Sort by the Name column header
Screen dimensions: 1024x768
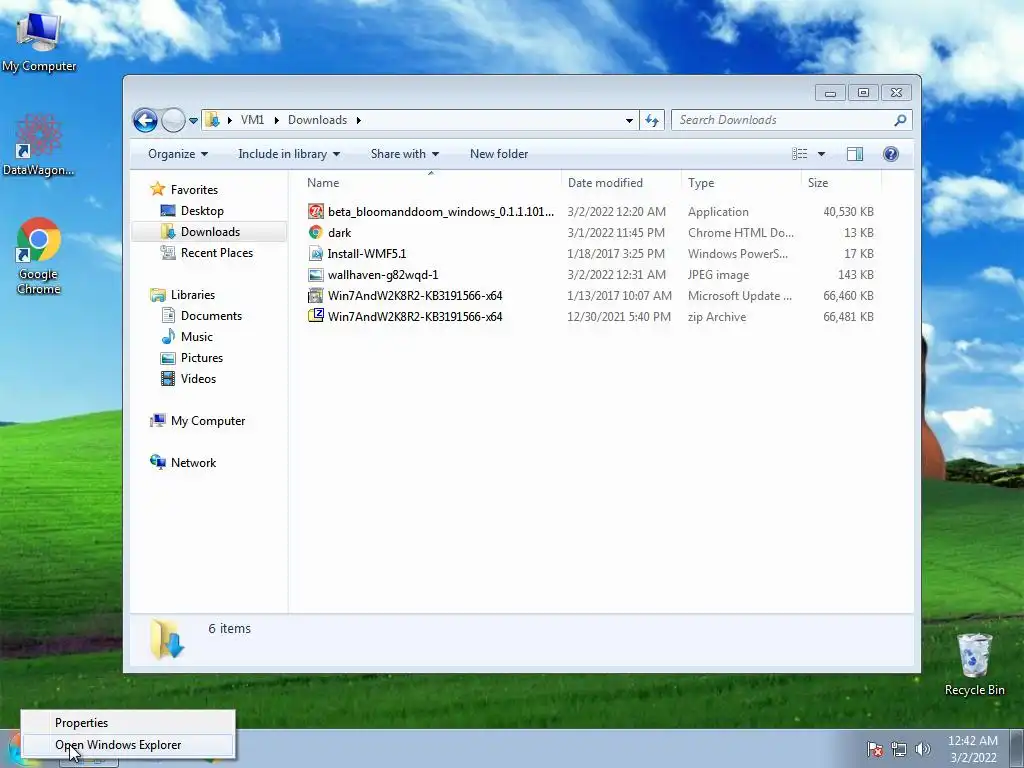431,183
